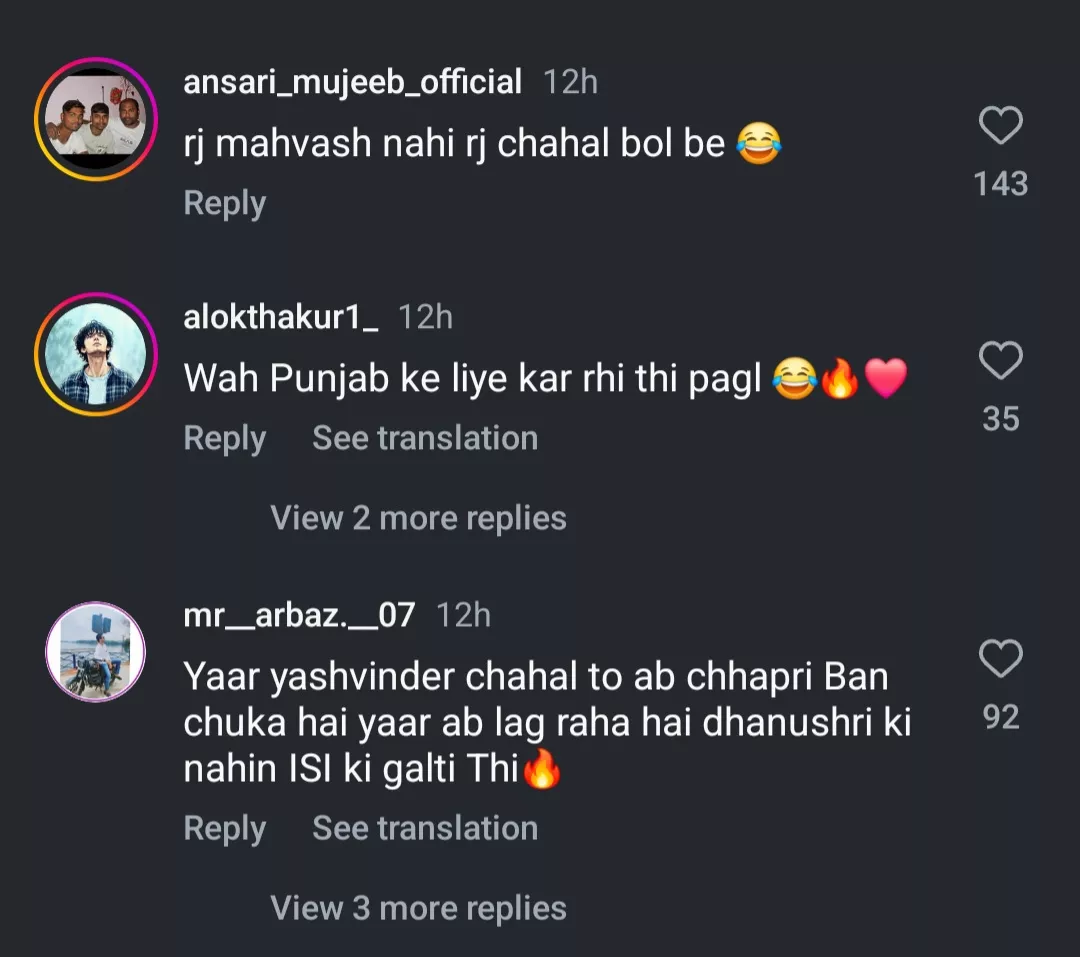Image resolution: width=1080 pixels, height=957 pixels.
Task: Tap heart on alokthakur1_'s comment
Action: pos(1000,361)
